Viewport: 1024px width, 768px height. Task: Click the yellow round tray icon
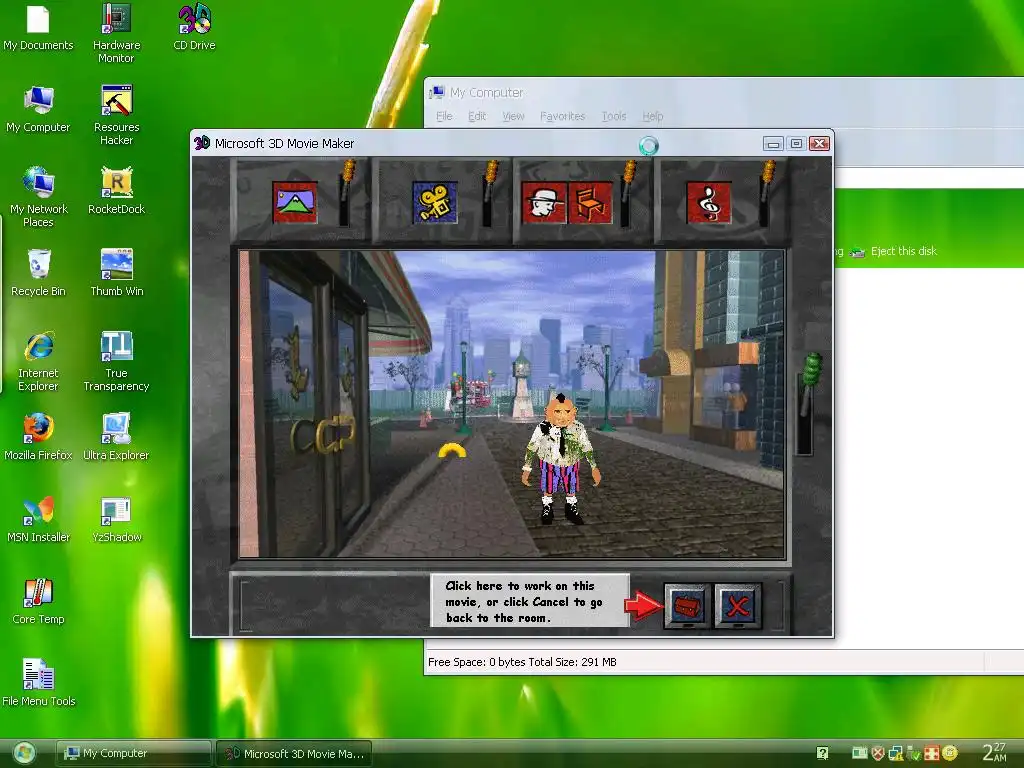pos(950,754)
